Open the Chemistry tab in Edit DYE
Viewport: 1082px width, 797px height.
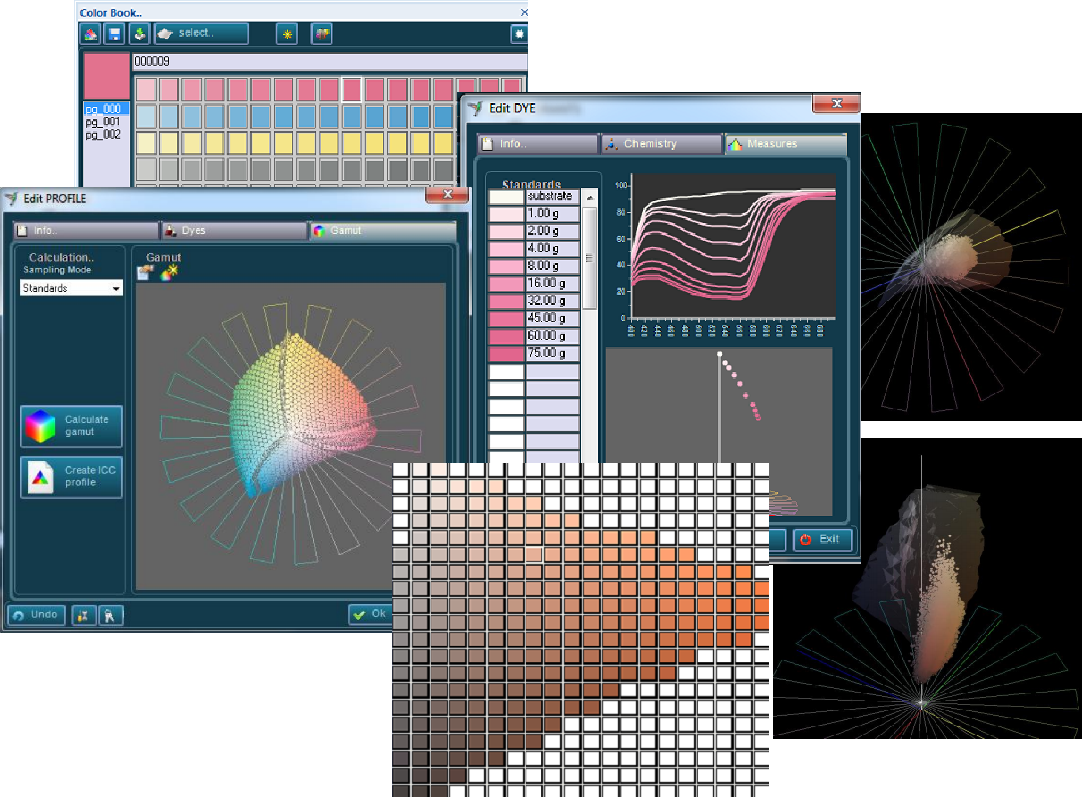tap(660, 143)
